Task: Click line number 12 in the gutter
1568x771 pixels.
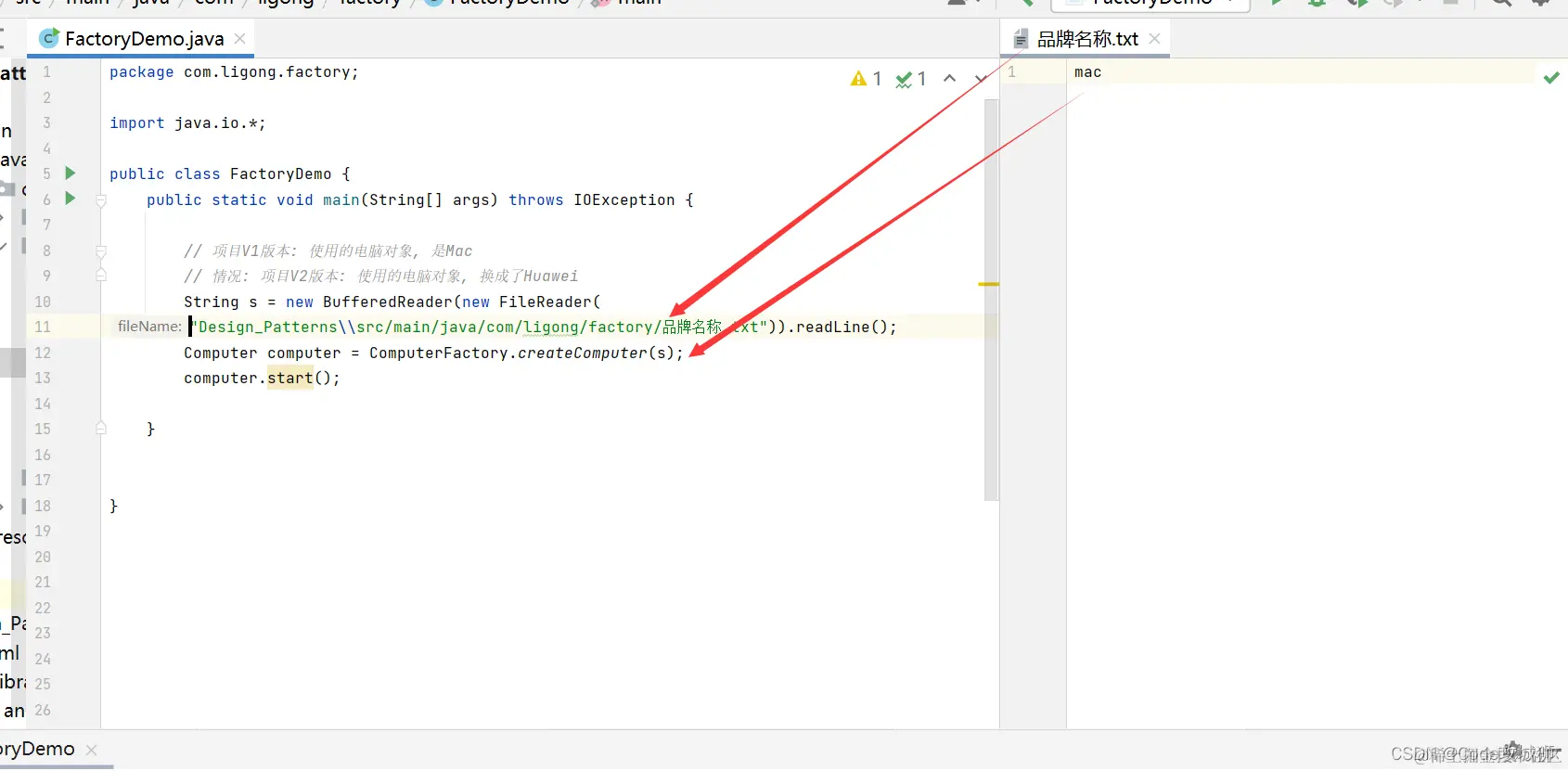Action: coord(43,353)
